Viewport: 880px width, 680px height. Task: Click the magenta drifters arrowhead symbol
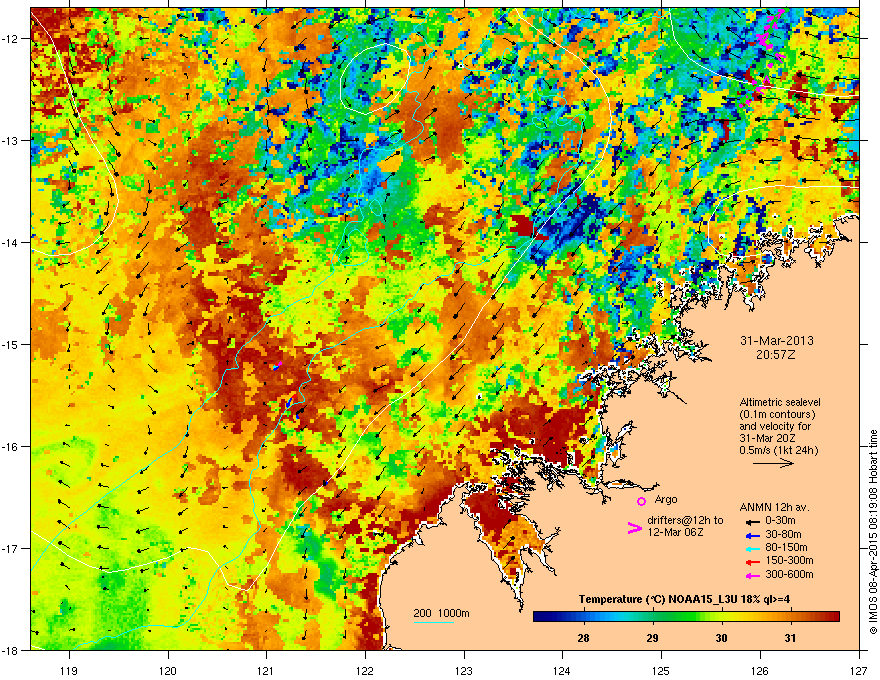click(x=634, y=528)
